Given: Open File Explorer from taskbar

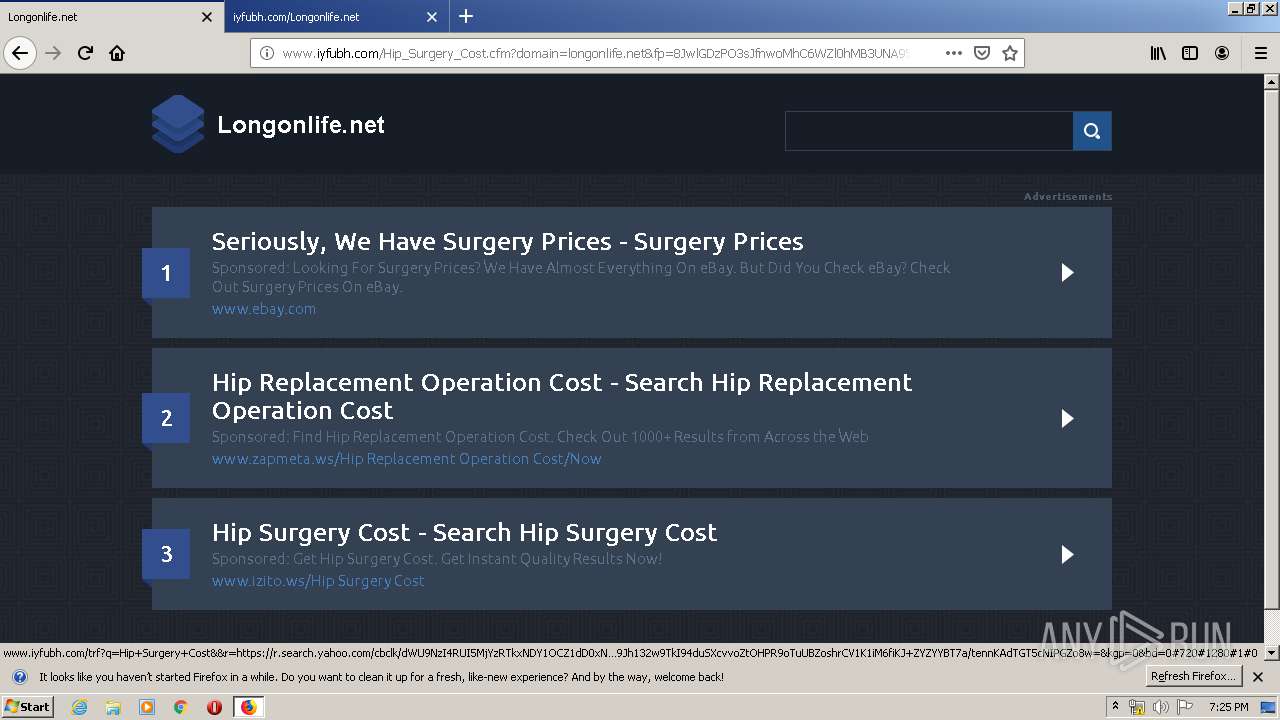Looking at the screenshot, I should 113,707.
